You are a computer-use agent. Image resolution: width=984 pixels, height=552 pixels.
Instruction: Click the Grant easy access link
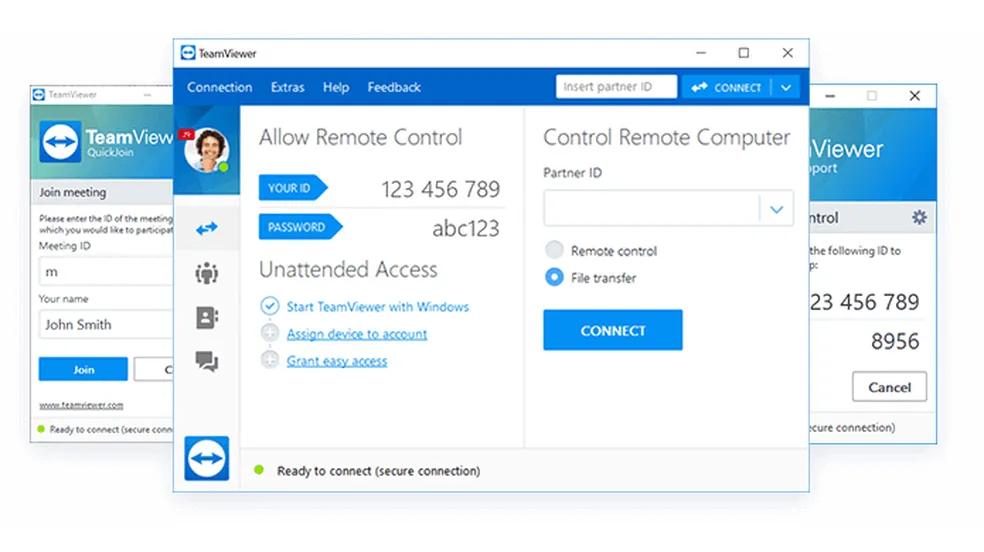336,361
